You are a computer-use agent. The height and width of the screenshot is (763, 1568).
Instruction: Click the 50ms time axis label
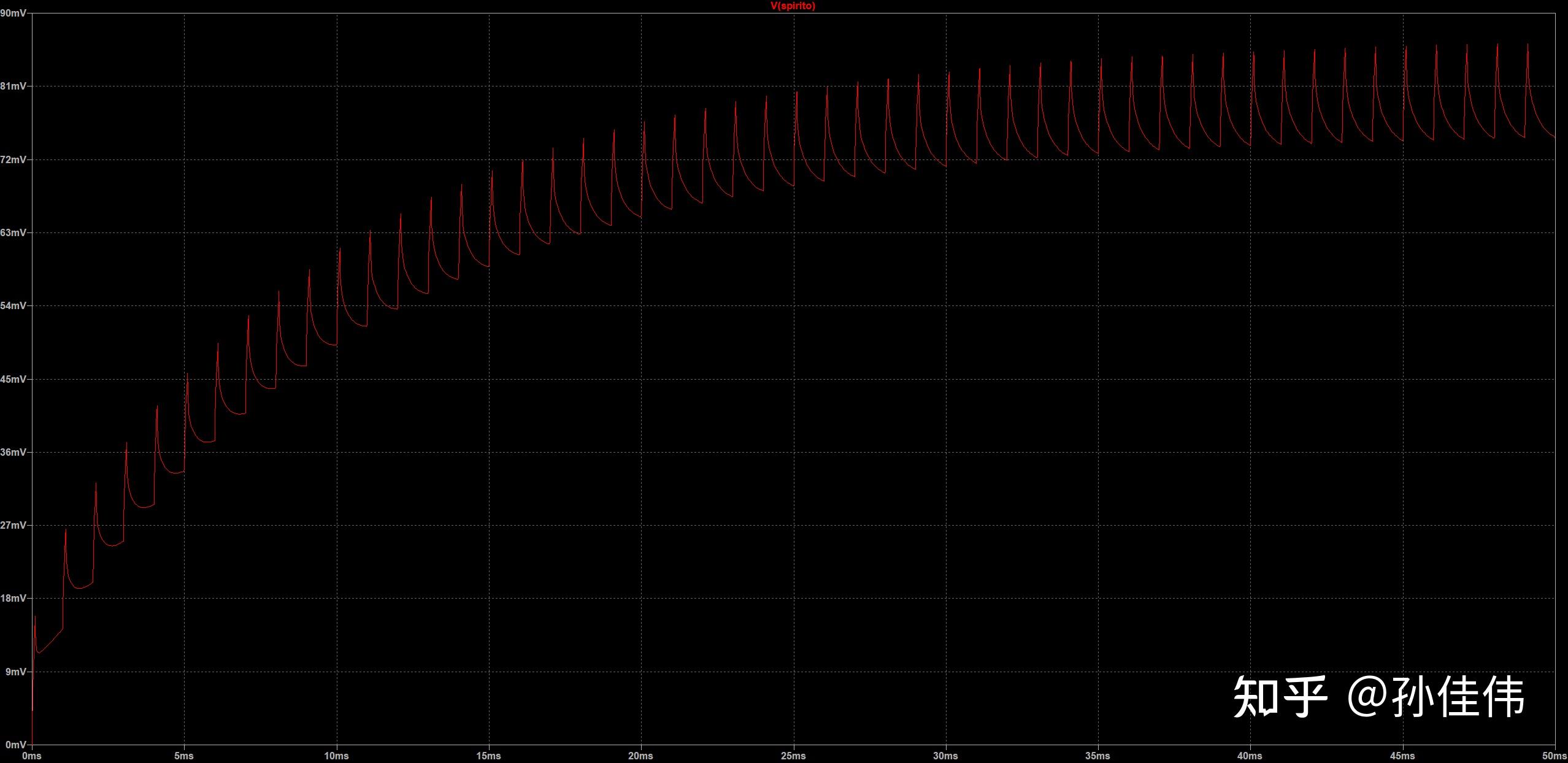pyautogui.click(x=1555, y=756)
